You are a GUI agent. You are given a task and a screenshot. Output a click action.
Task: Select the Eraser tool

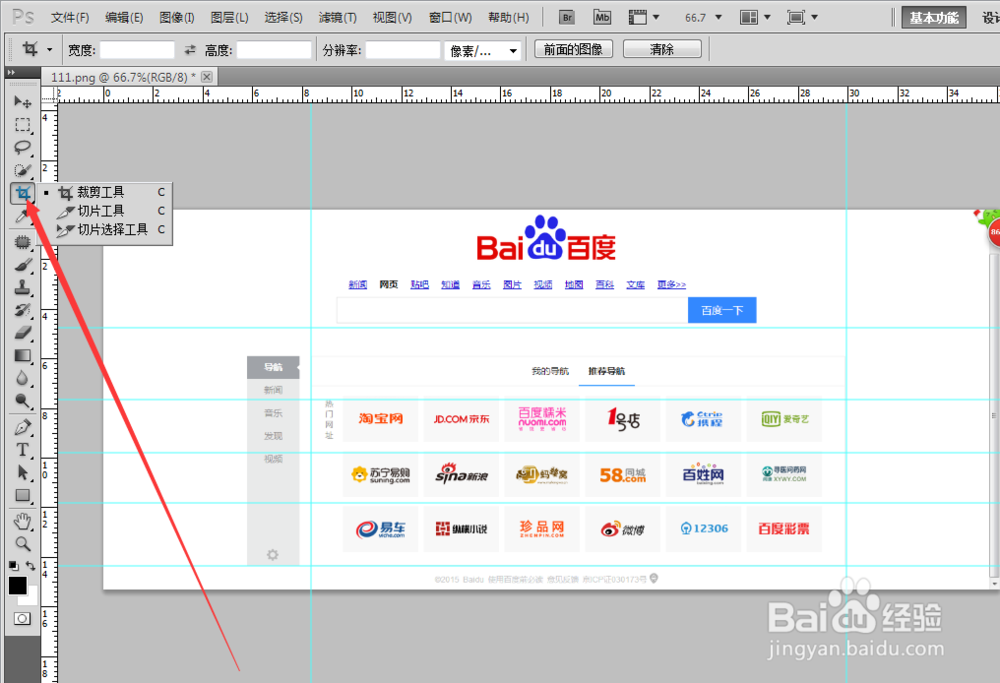22,333
